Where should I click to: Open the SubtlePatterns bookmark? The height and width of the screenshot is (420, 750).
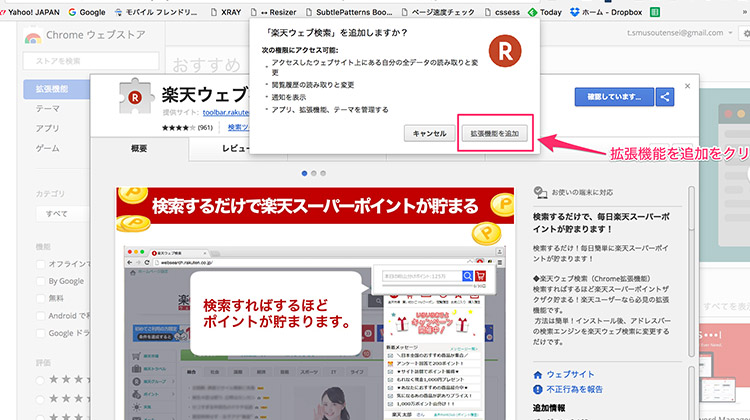click(349, 12)
